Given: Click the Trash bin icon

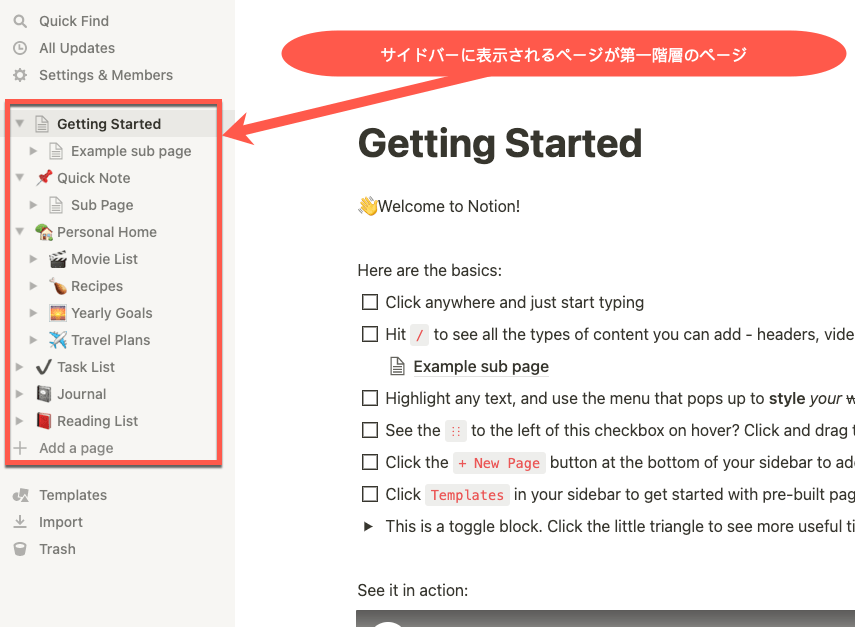Looking at the screenshot, I should coord(20,549).
